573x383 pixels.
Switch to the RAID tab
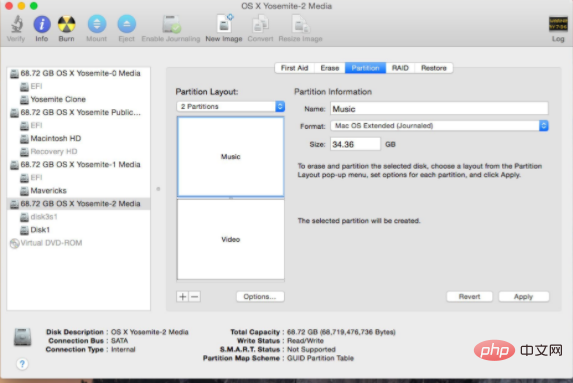[400, 68]
